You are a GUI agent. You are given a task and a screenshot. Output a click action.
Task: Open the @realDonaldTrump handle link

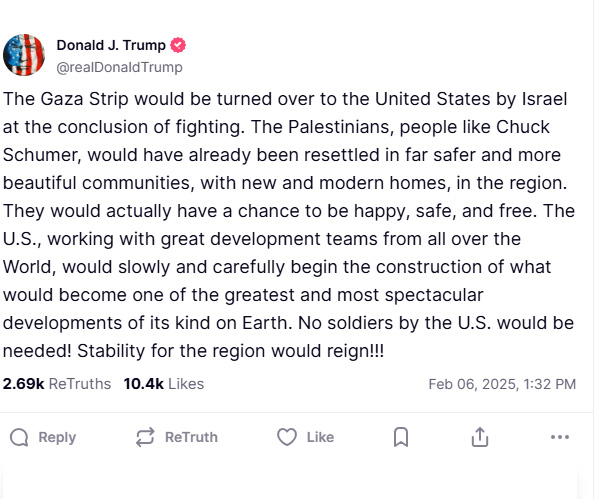click(x=119, y=66)
